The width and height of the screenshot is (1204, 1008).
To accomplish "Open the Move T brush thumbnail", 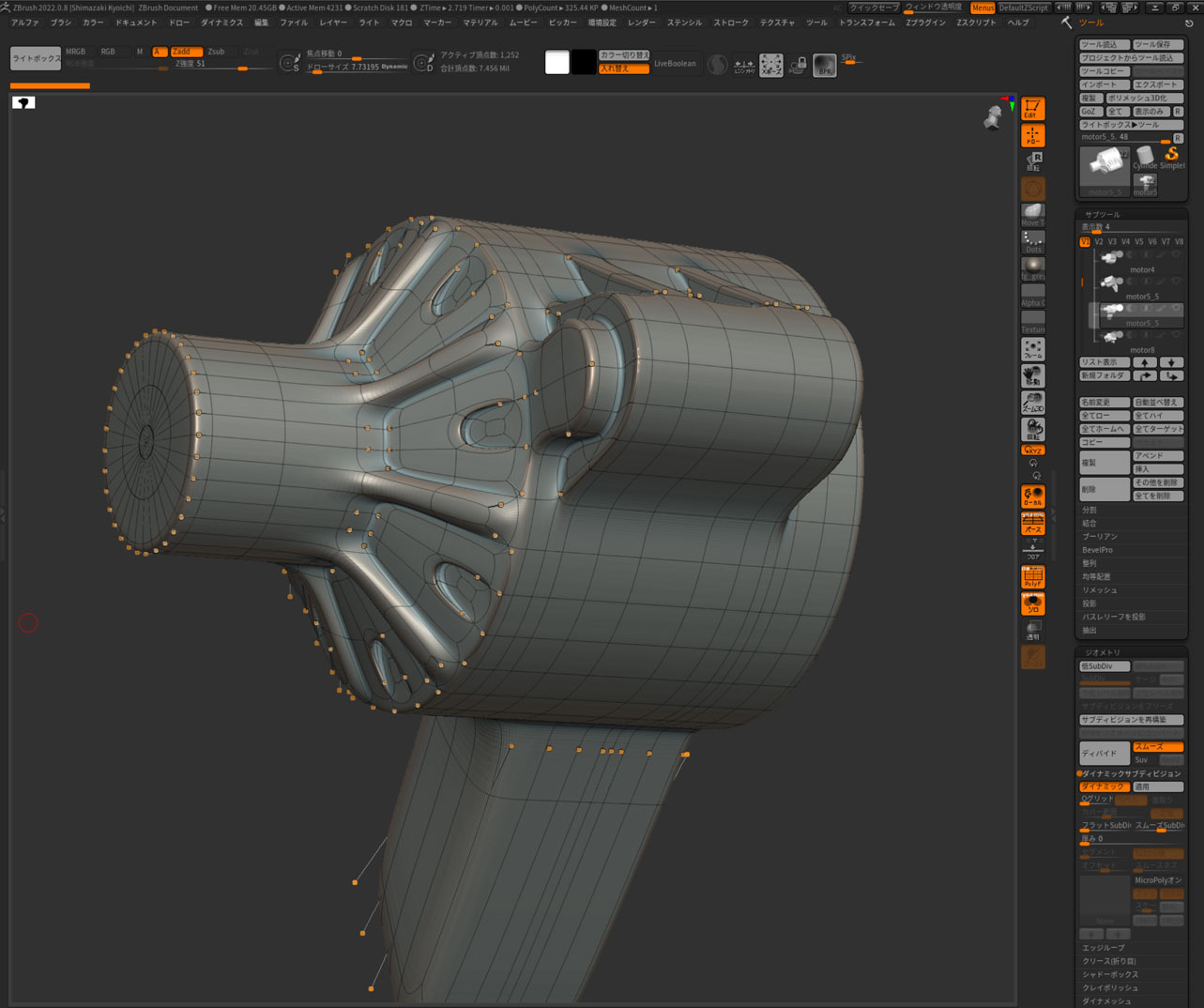I will (x=1032, y=214).
